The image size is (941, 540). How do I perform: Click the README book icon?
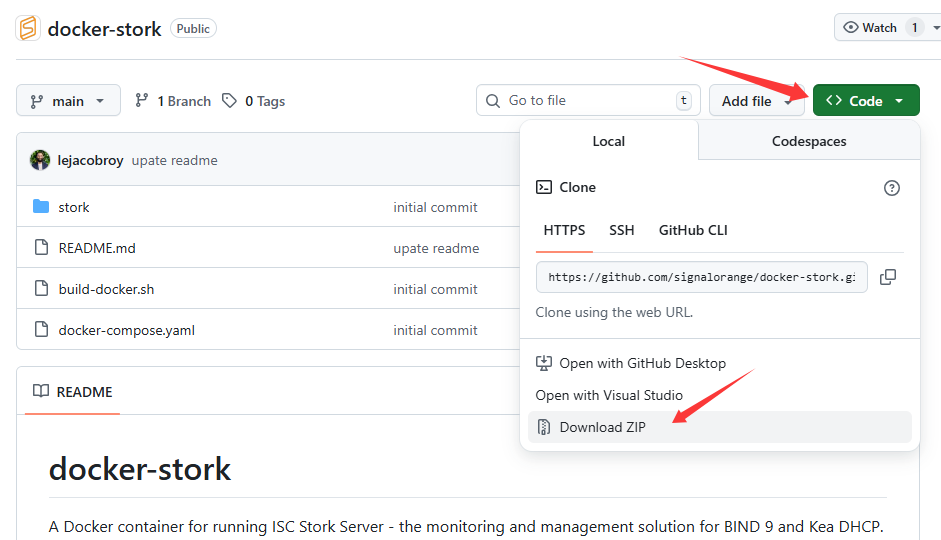click(41, 391)
